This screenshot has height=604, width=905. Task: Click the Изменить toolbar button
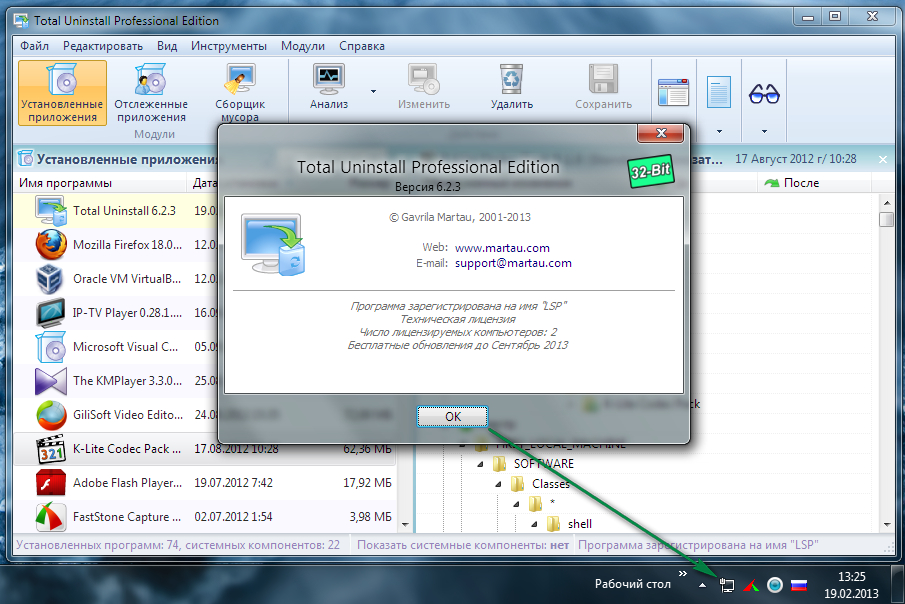pos(424,87)
